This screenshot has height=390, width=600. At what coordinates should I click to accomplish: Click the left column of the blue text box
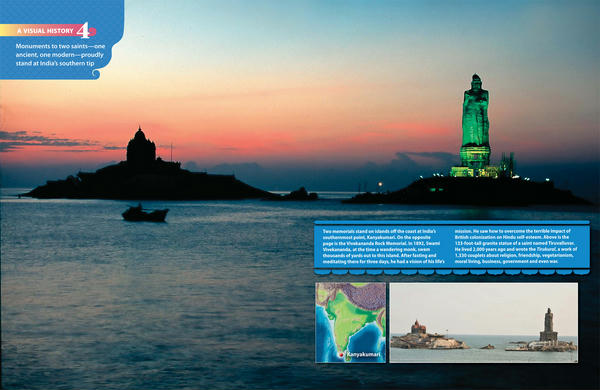(383, 247)
